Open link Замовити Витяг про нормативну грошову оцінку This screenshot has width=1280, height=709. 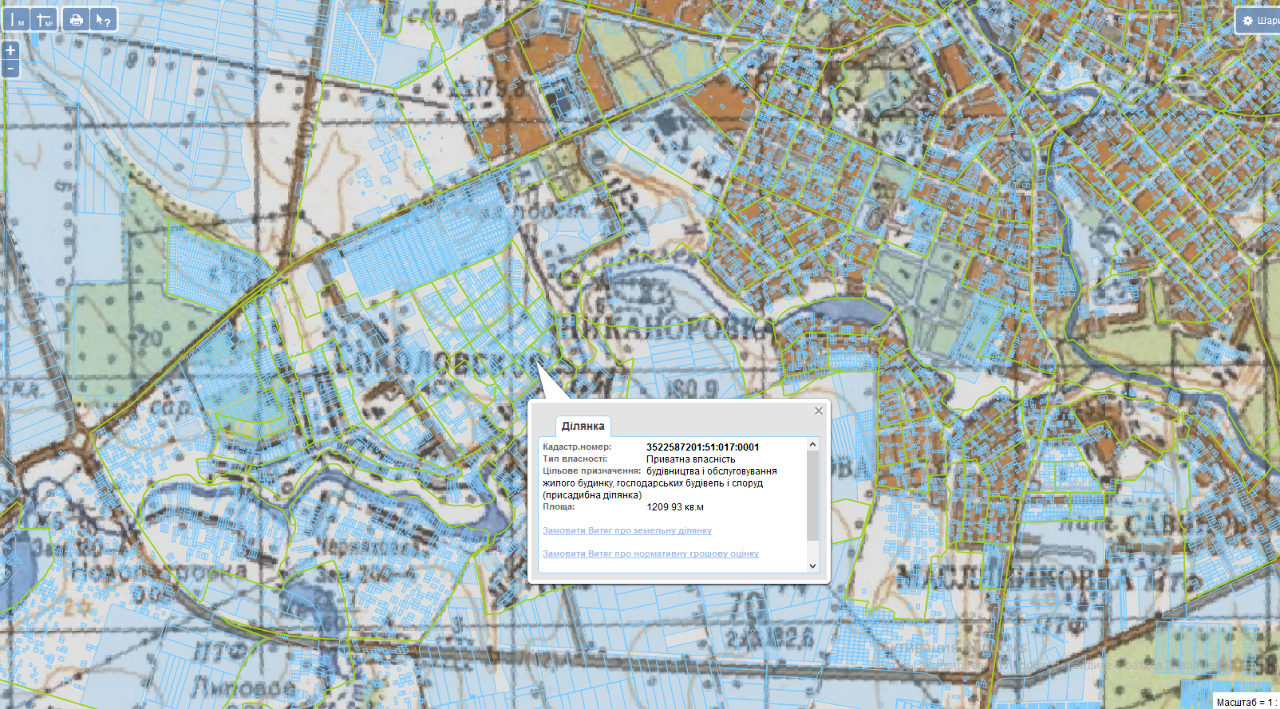point(650,553)
